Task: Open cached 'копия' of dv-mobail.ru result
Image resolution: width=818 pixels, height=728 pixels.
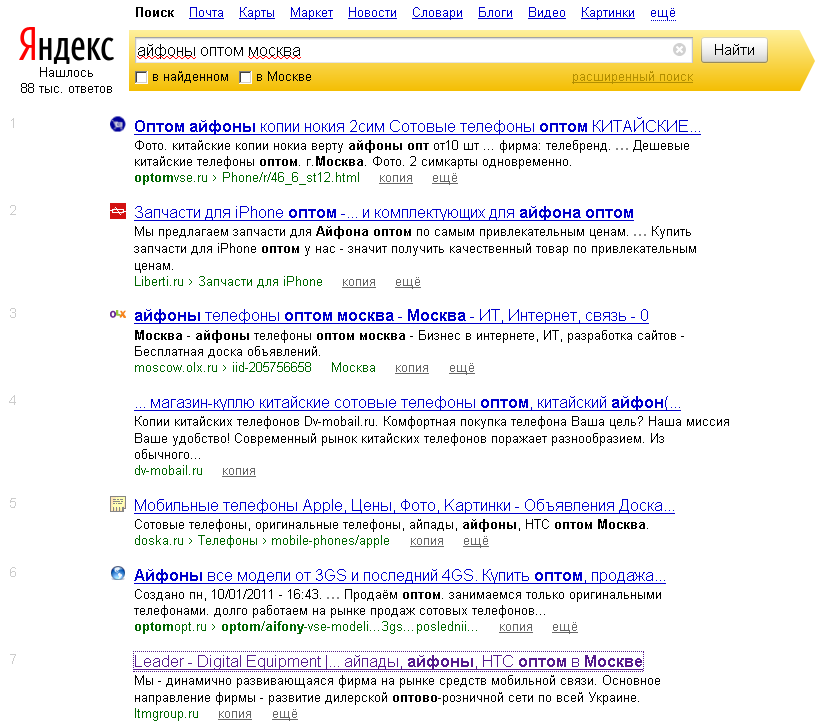Action: pos(238,471)
